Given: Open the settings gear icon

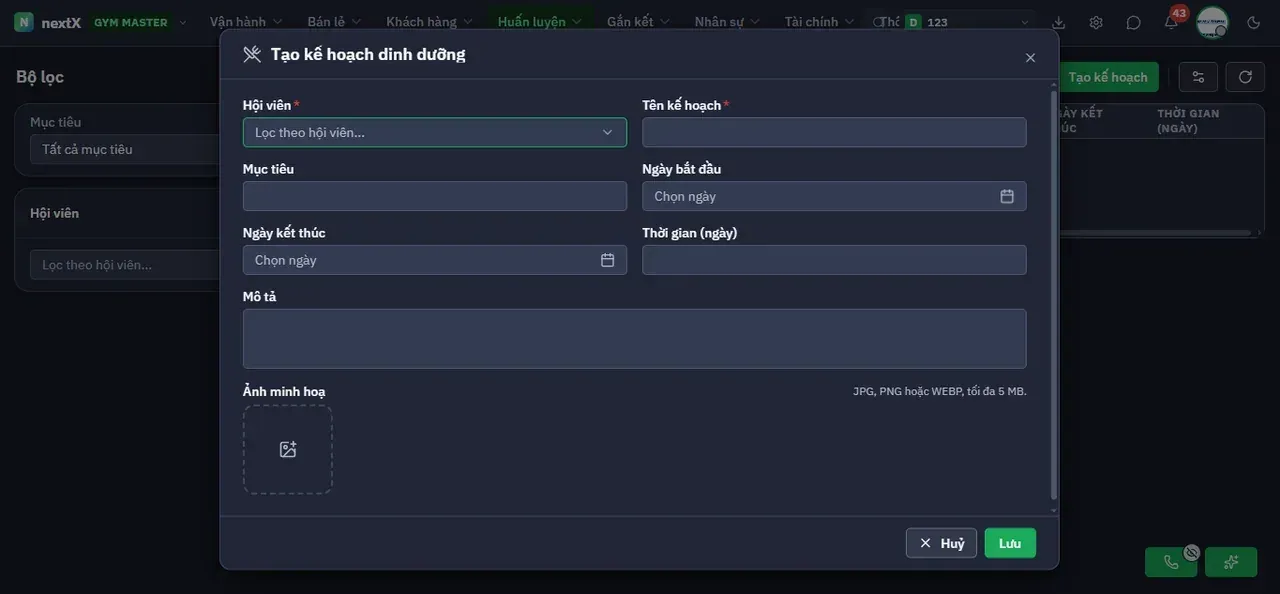Looking at the screenshot, I should pos(1096,22).
